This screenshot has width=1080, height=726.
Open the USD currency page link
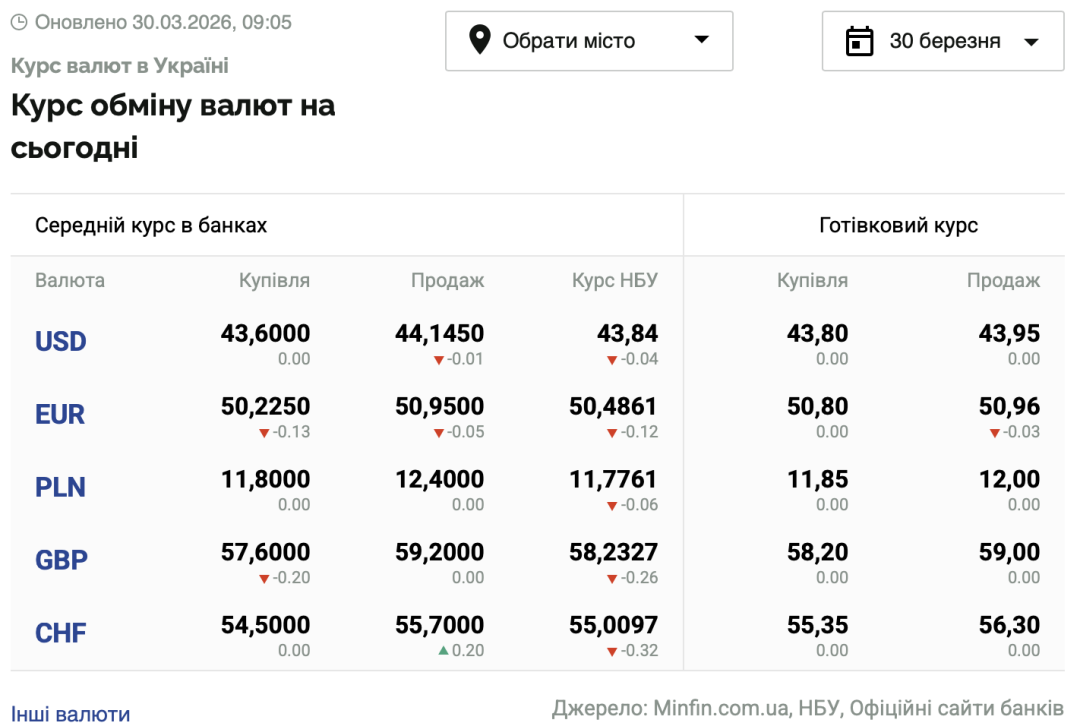60,342
